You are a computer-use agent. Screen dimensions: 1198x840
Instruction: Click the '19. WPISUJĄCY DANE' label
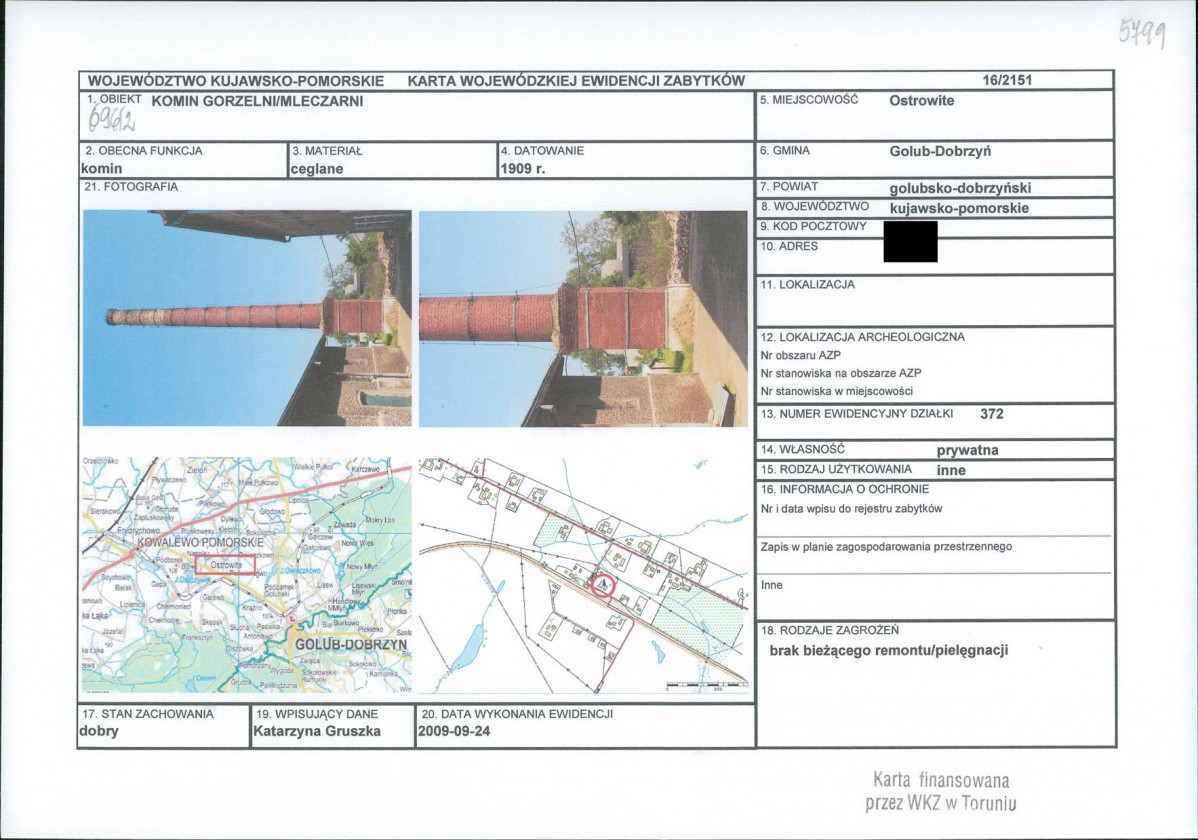tap(317, 714)
